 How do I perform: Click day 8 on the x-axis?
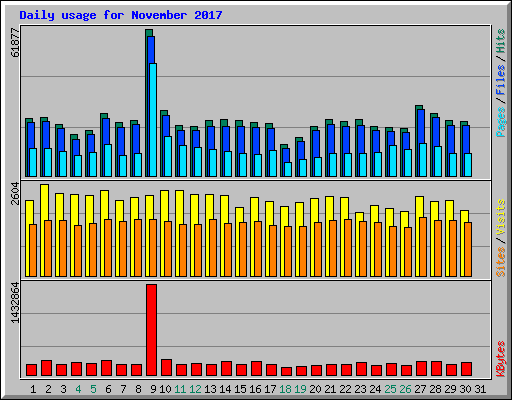point(138,389)
